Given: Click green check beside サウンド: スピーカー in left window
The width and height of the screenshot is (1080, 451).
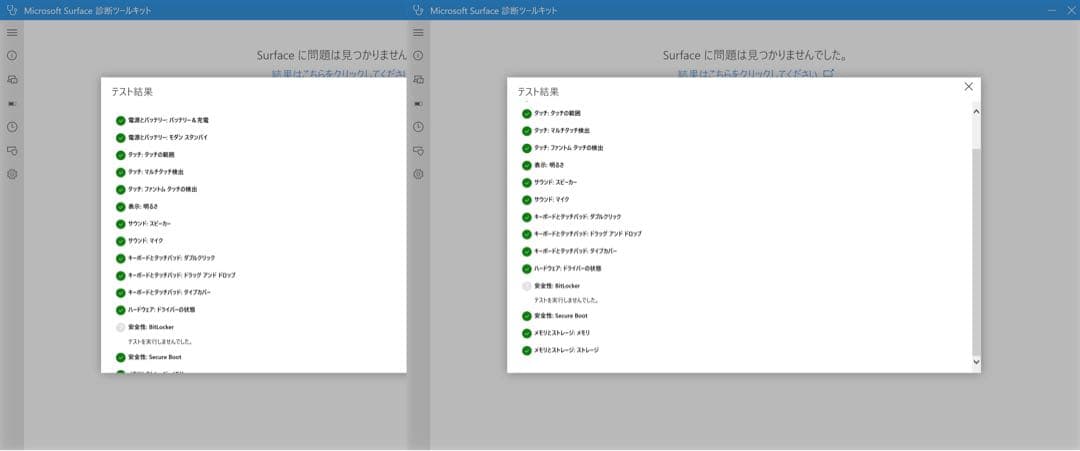Looking at the screenshot, I should click(x=121, y=224).
